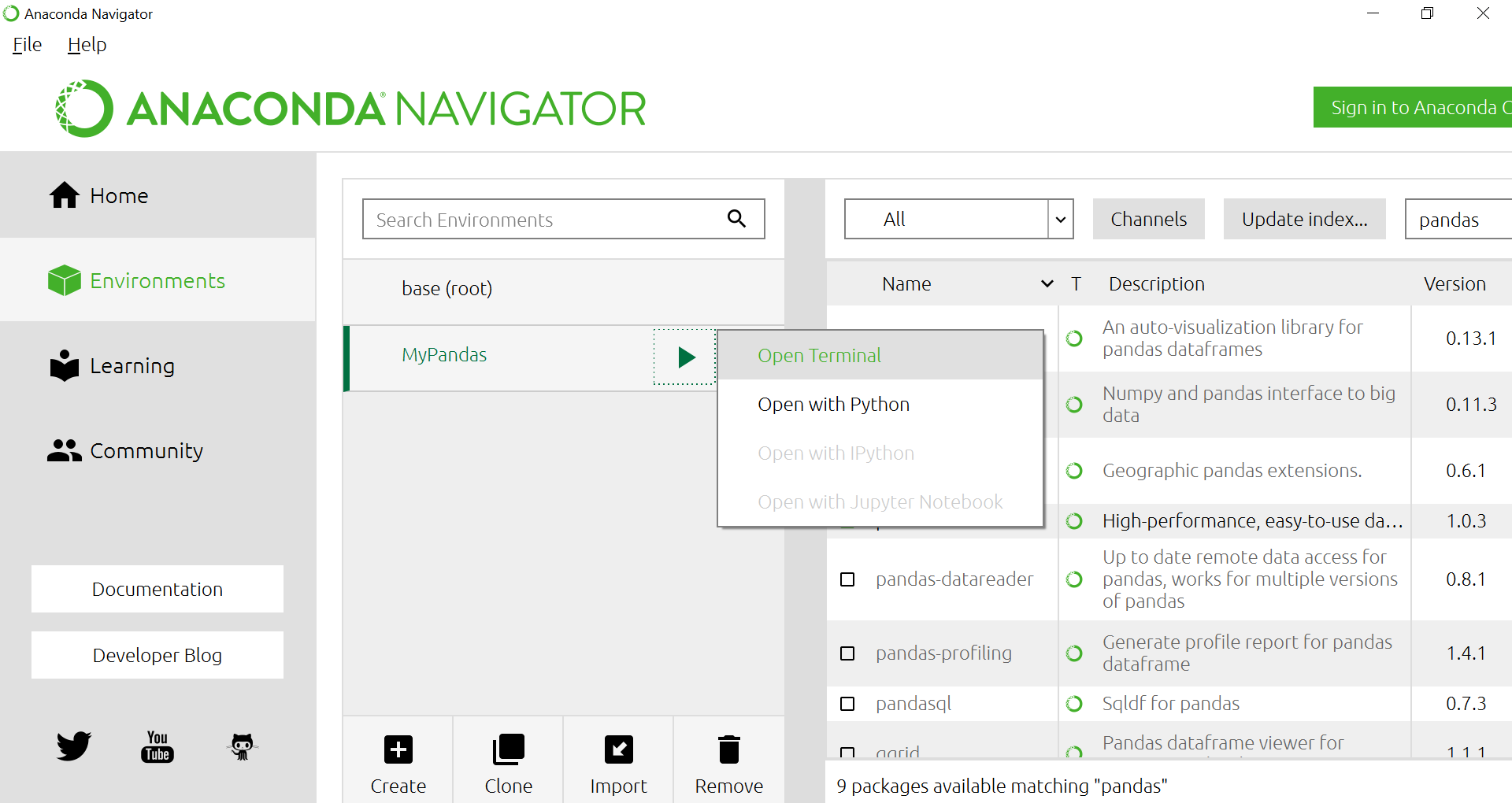Open the Twitter bird icon link
Viewport: 1512px width, 803px height.
73,746
